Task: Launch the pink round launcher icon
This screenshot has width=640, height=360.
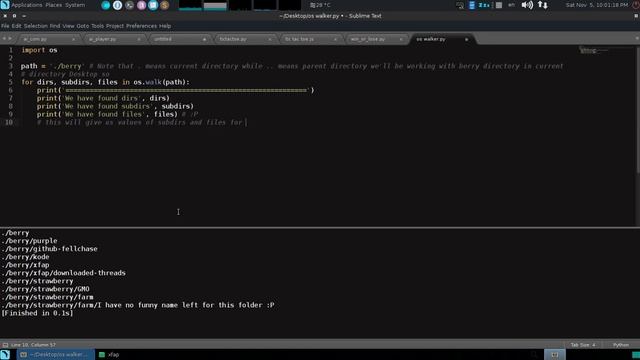Action: (x=141, y=5)
